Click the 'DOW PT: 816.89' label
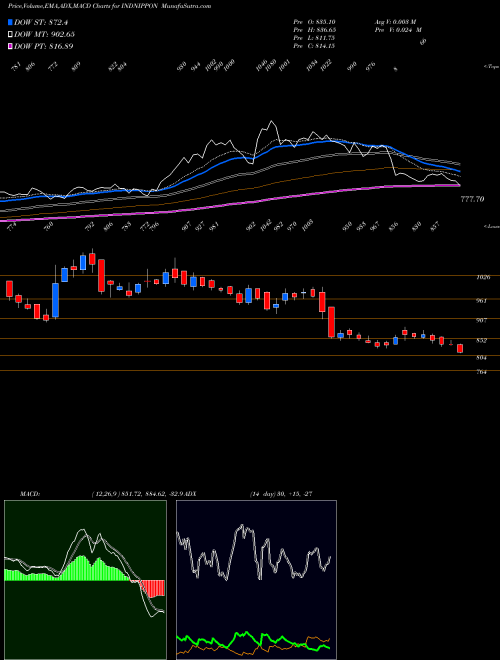 point(44,46)
